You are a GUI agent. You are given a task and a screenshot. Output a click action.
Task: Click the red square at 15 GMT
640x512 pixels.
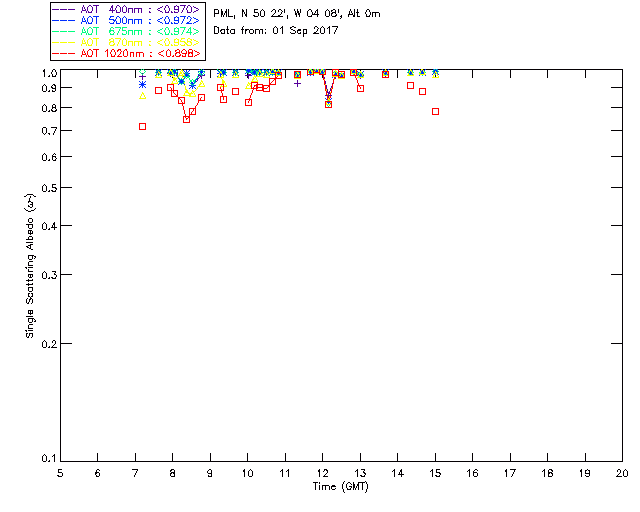tap(436, 111)
